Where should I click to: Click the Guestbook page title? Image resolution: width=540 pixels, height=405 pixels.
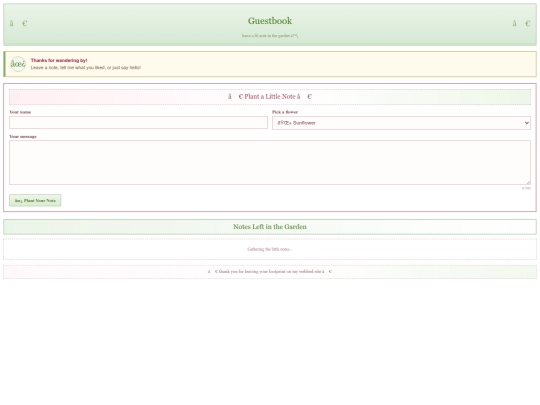click(x=270, y=21)
